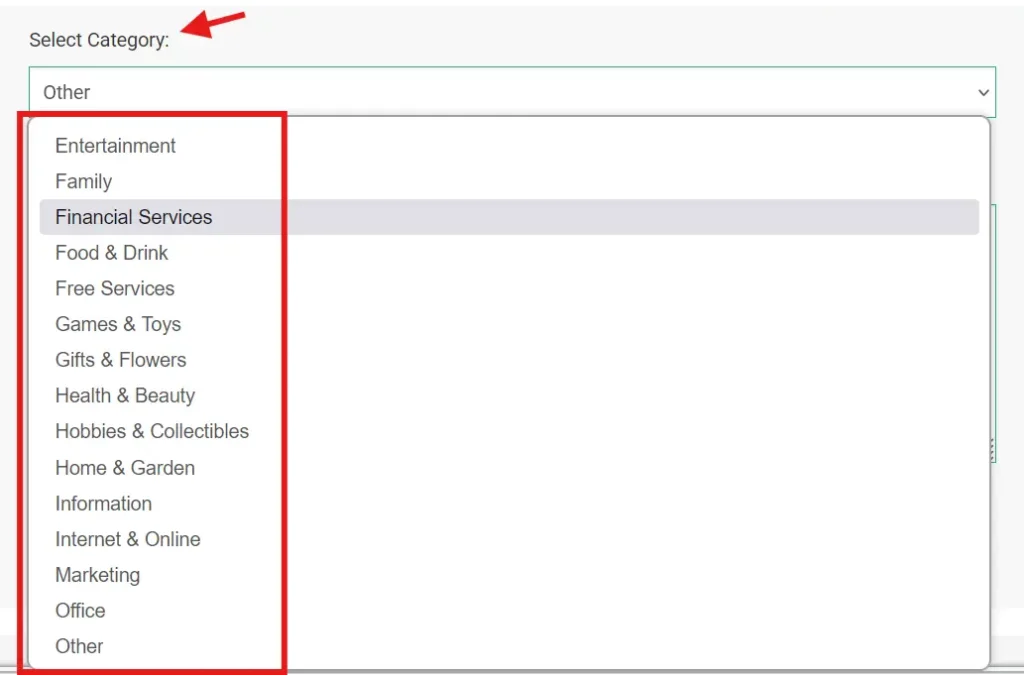1024x676 pixels.
Task: Choose Marketing from the category list
Action: [509, 575]
